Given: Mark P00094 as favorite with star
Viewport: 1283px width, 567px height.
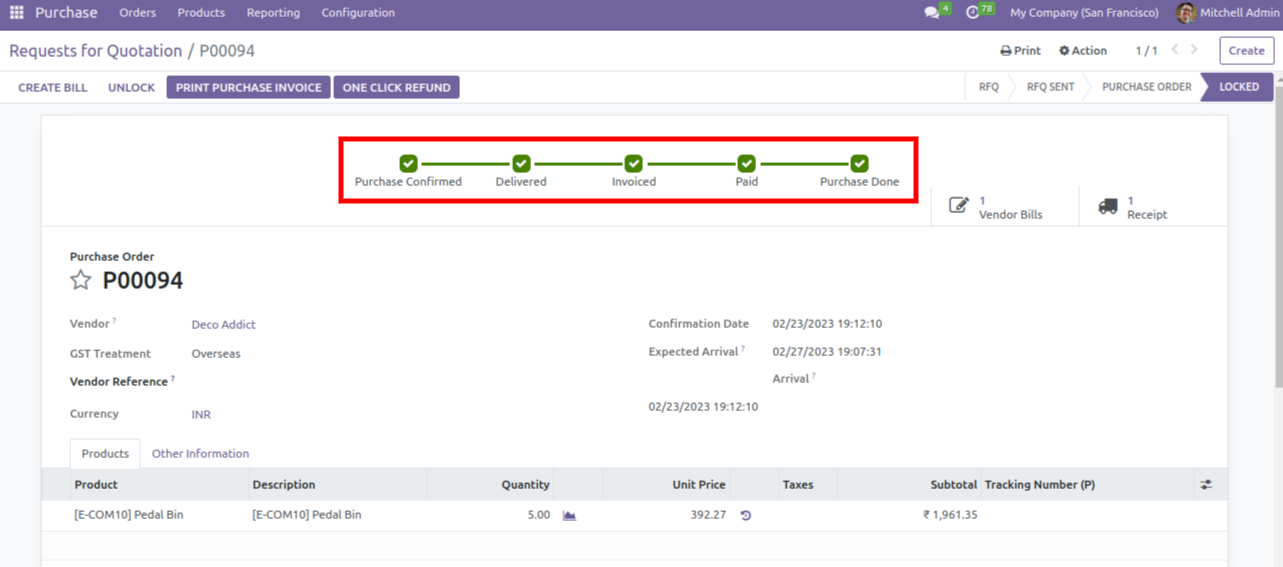Looking at the screenshot, I should [x=81, y=280].
